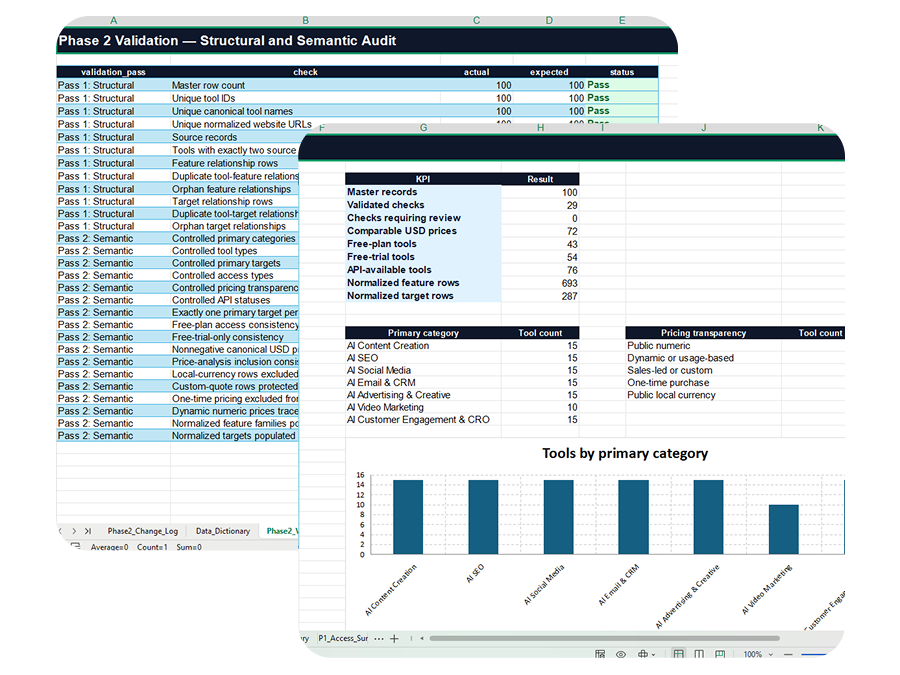Jump to last sheet with arrow-bar icon
Screen dimensions: 900x675
pos(88,531)
